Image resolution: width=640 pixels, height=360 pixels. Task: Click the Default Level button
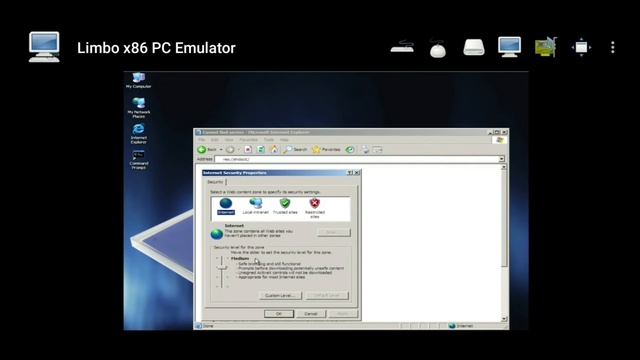[x=327, y=295]
